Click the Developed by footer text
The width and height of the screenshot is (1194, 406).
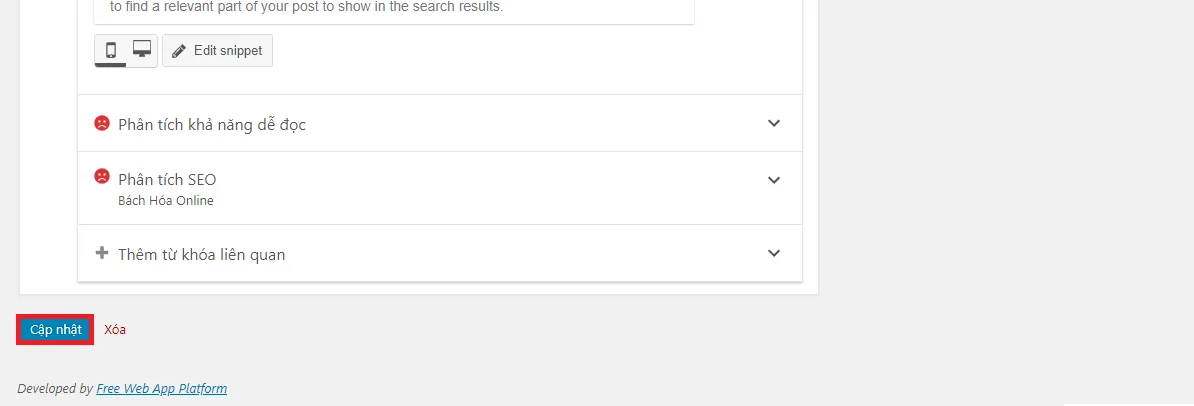[x=56, y=388]
